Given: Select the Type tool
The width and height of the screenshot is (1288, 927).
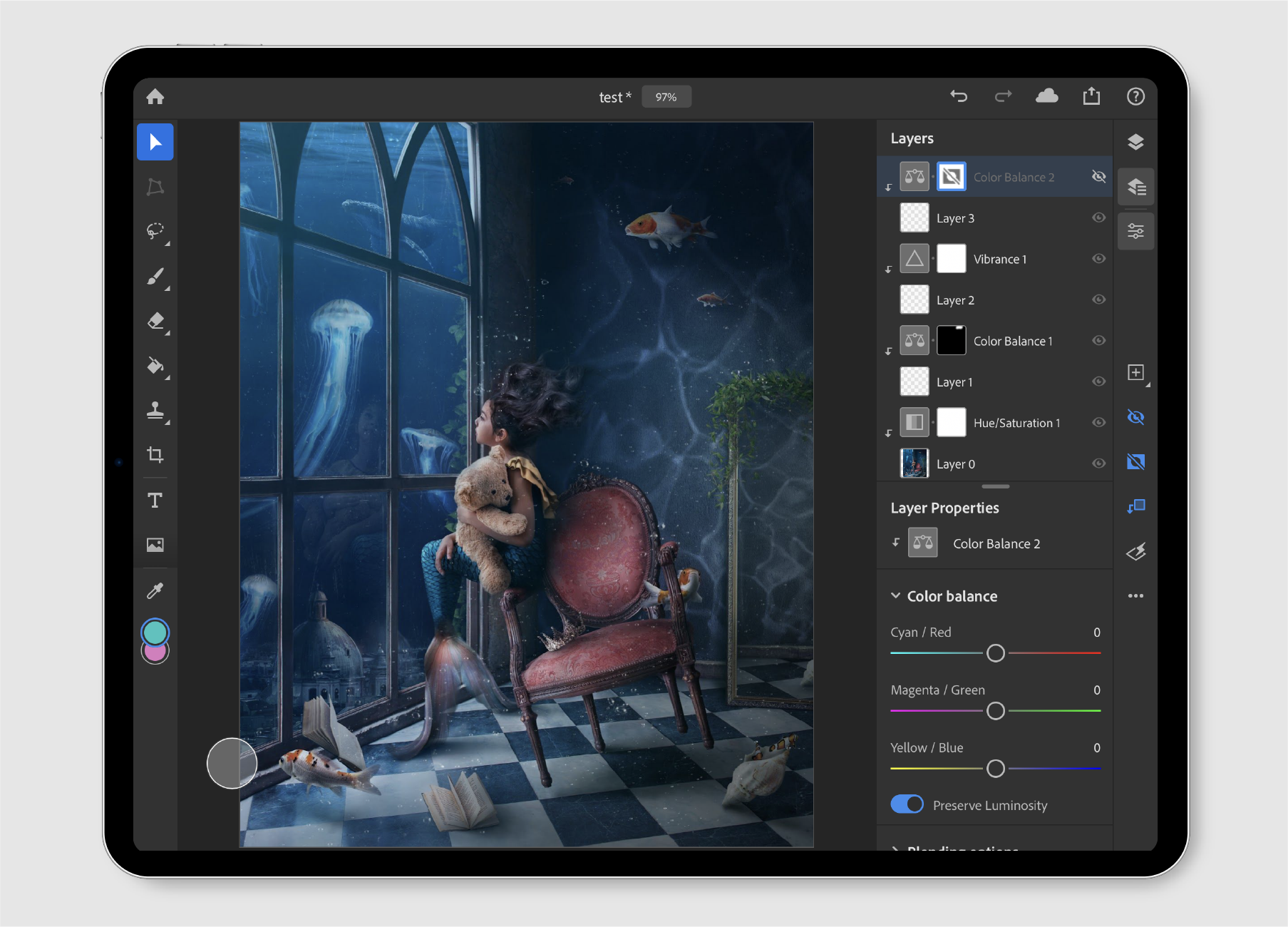Looking at the screenshot, I should point(155,500).
